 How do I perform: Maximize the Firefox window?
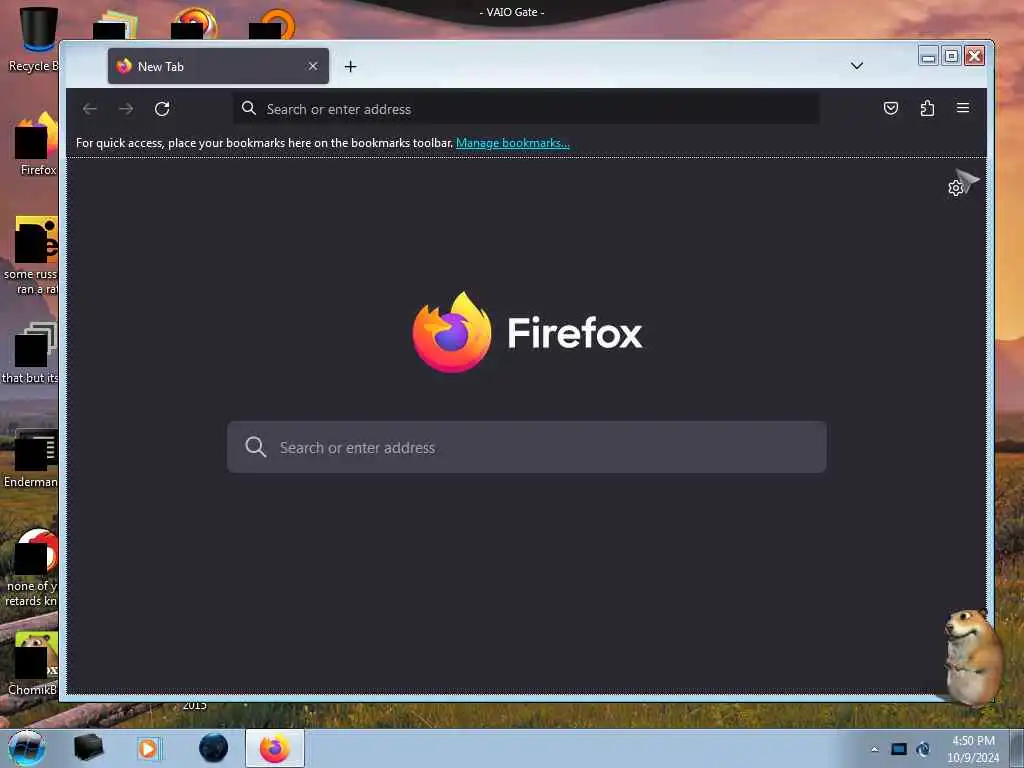pyautogui.click(x=952, y=57)
